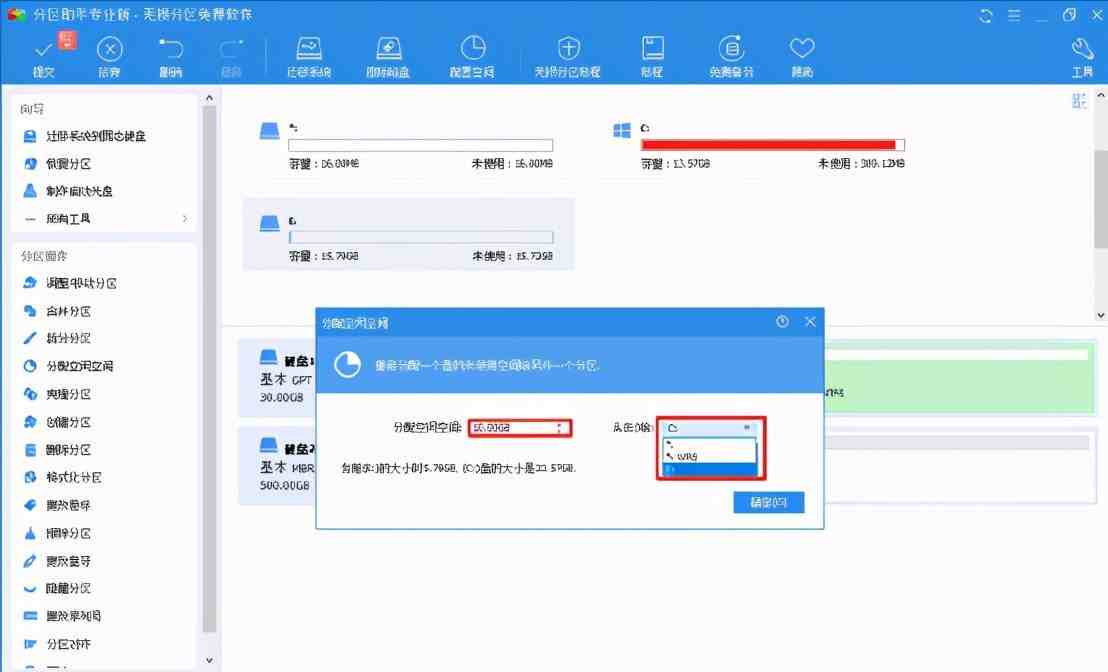Screen dimensions: 1108x672
Task: Click the blue OK button in the dialog
Action: click(x=768, y=502)
